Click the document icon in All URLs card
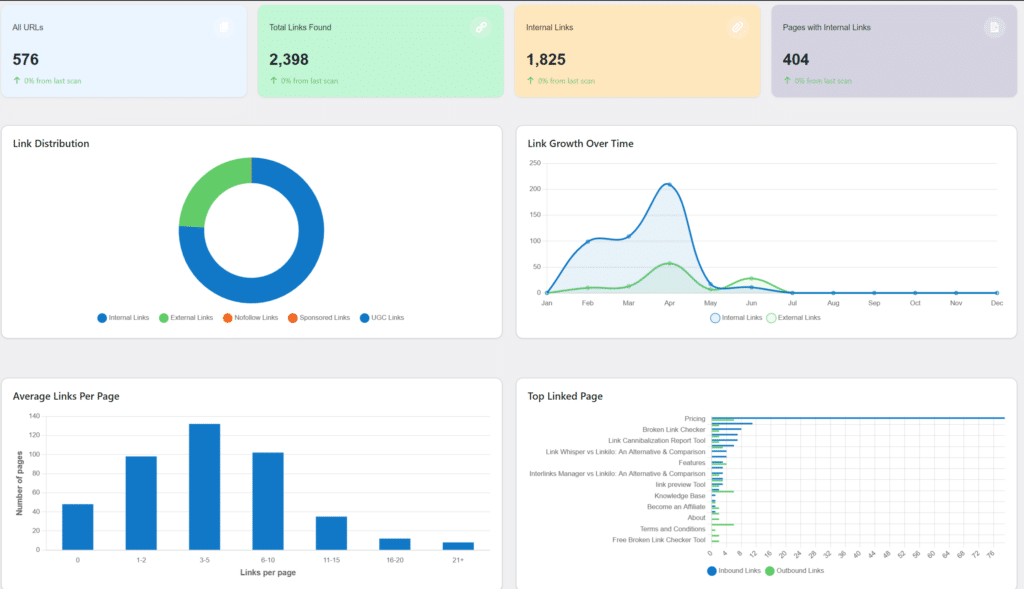This screenshot has height=589, width=1024. pyautogui.click(x=224, y=28)
